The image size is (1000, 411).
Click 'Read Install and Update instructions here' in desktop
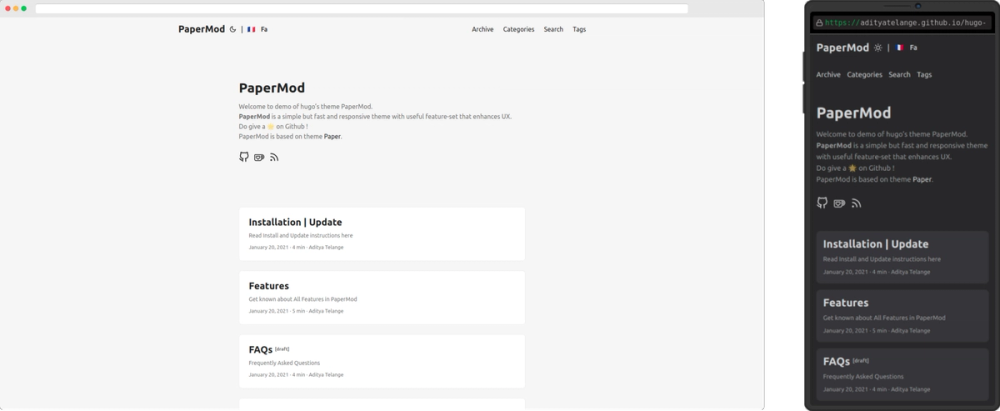[300, 235]
